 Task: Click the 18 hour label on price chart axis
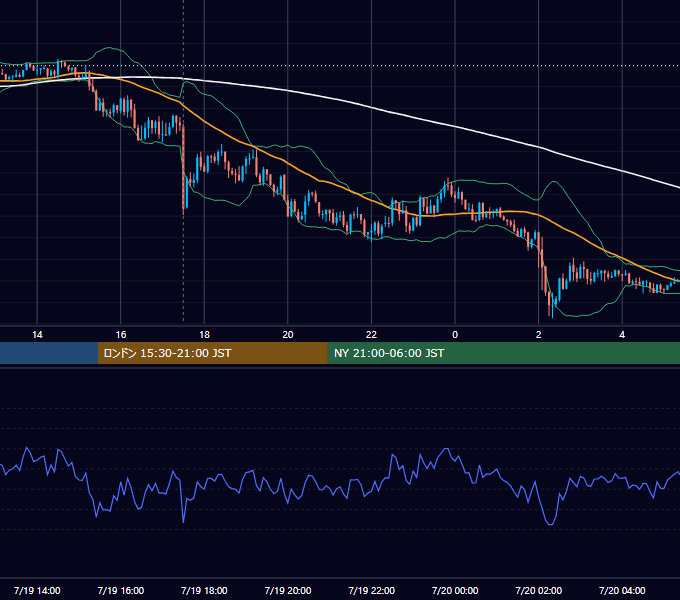pyautogui.click(x=204, y=335)
